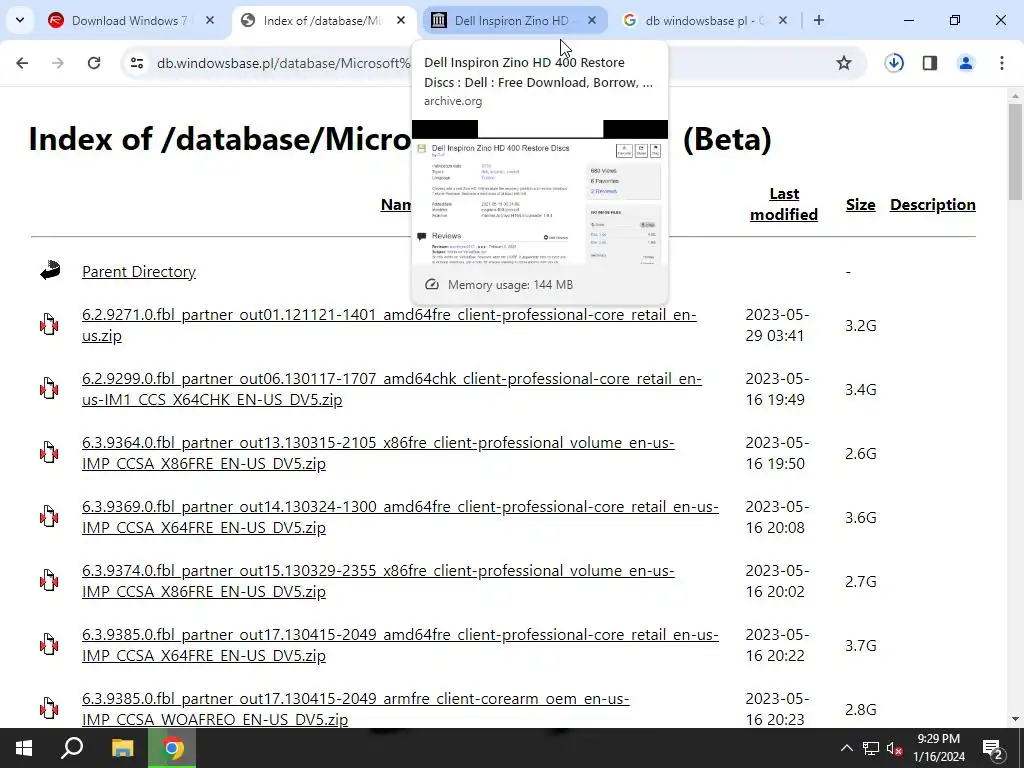The height and width of the screenshot is (768, 1024).
Task: Open the tab search dropdown arrow
Action: pos(20,20)
